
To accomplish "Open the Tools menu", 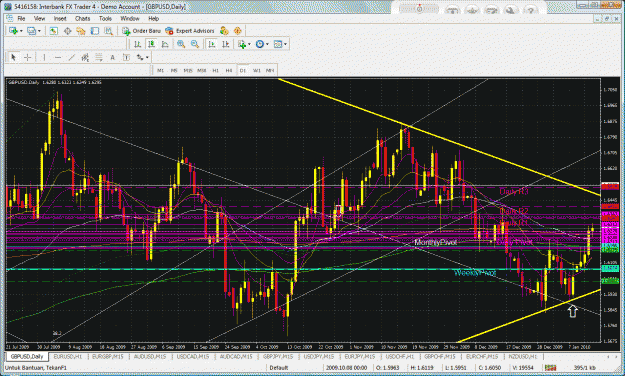I will (x=105, y=18).
